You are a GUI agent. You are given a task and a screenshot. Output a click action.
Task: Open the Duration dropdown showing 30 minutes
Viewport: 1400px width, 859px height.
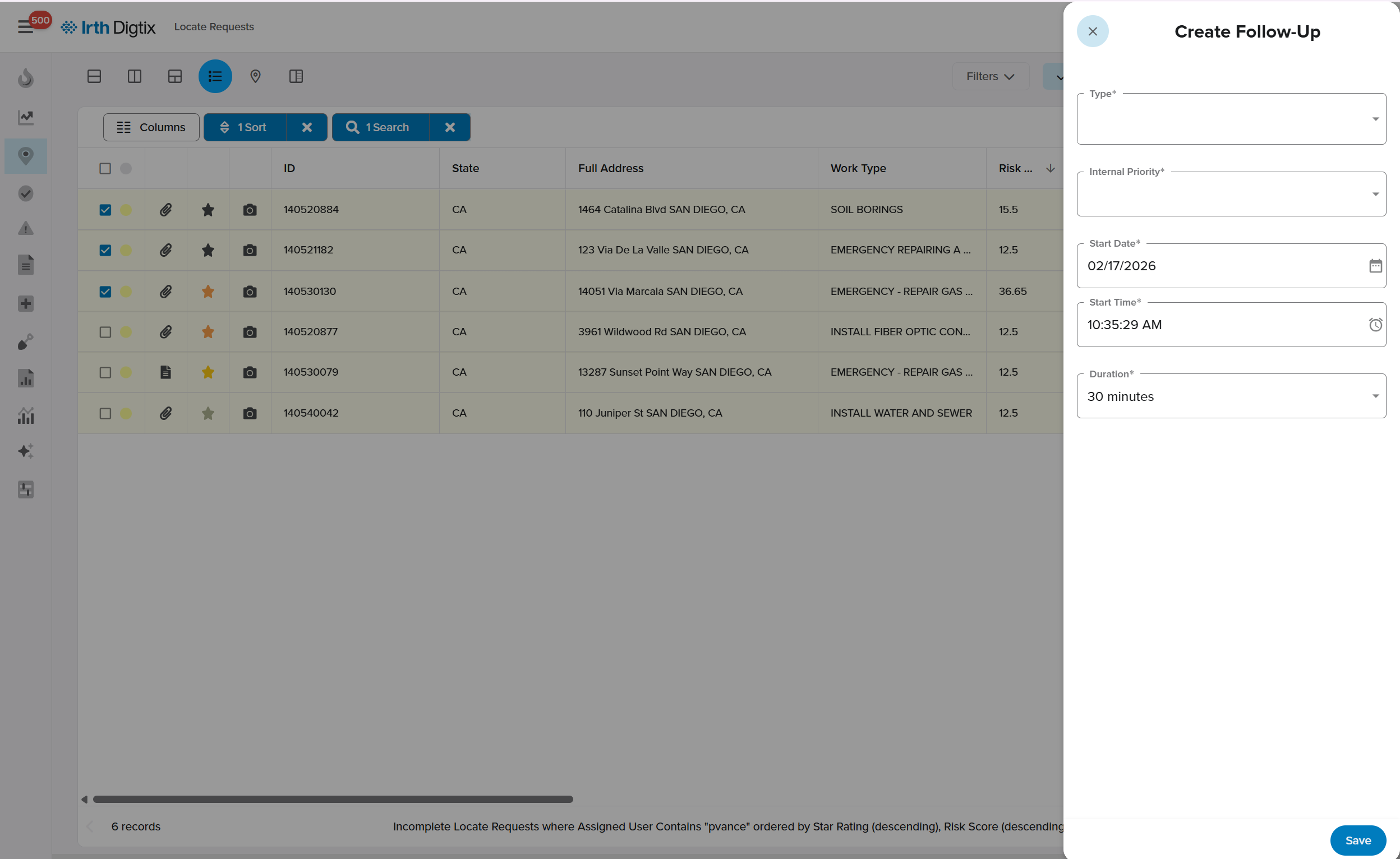coord(1231,396)
